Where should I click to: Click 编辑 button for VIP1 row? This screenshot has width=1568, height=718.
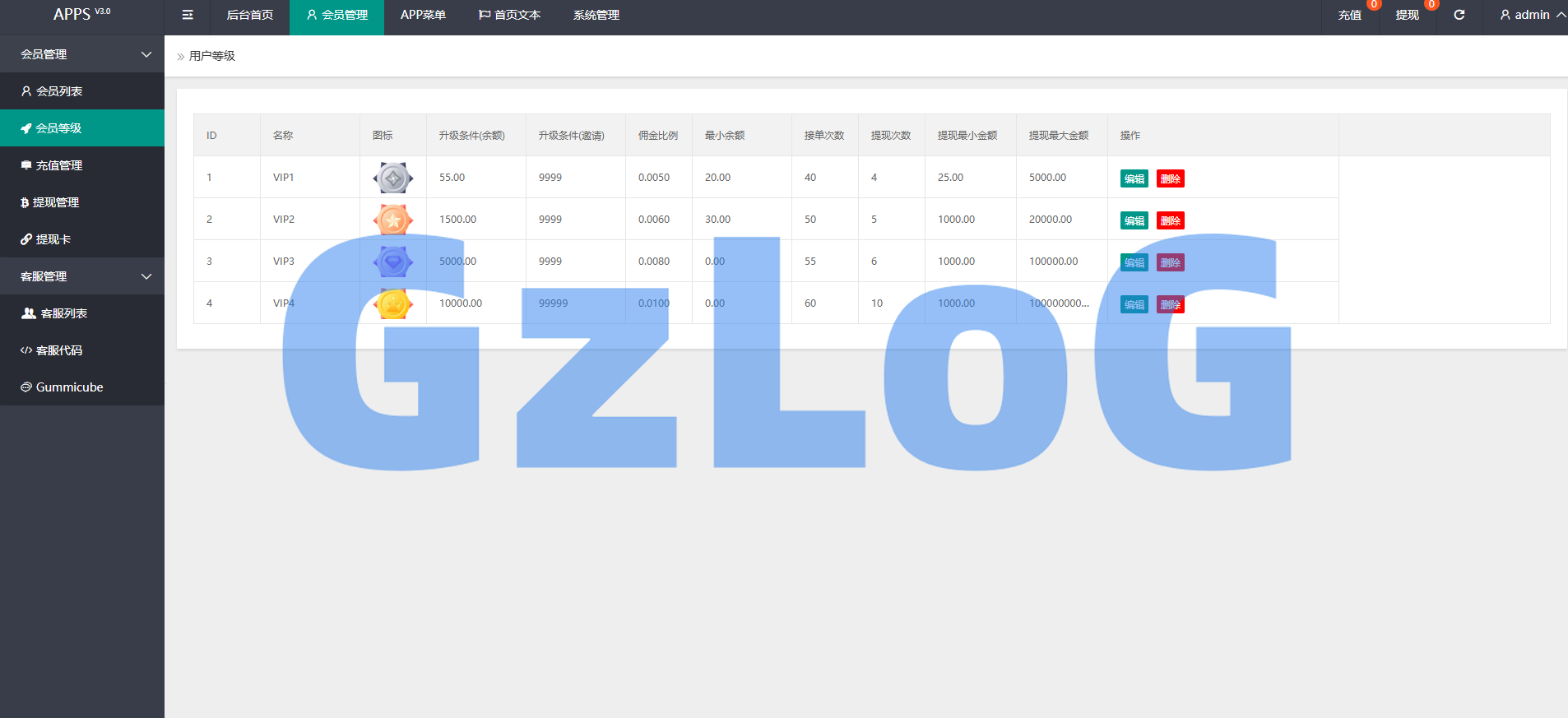(x=1134, y=178)
